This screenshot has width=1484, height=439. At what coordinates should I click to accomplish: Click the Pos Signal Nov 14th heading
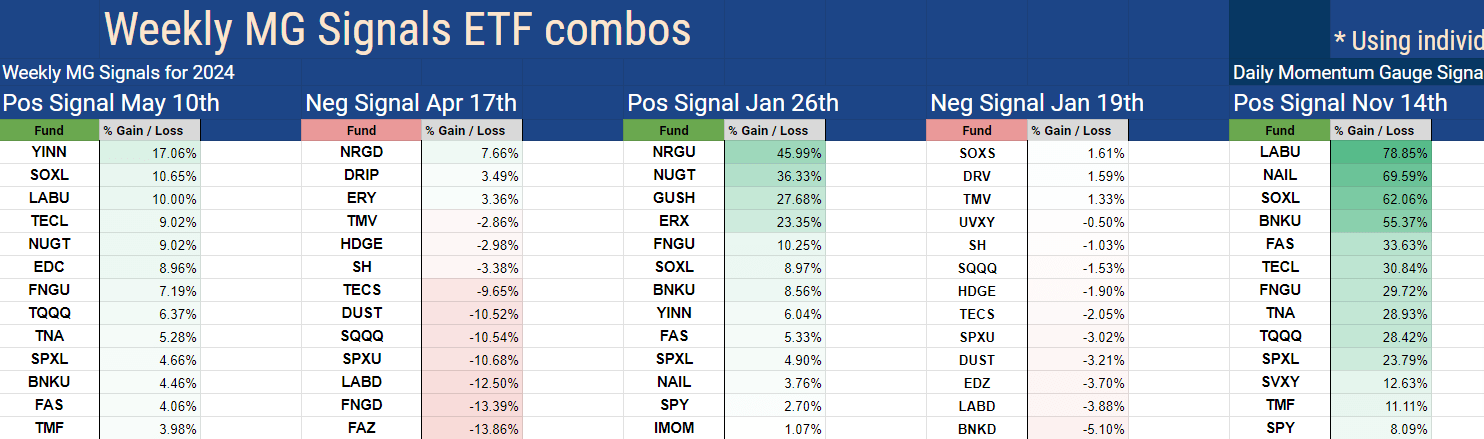[1340, 103]
